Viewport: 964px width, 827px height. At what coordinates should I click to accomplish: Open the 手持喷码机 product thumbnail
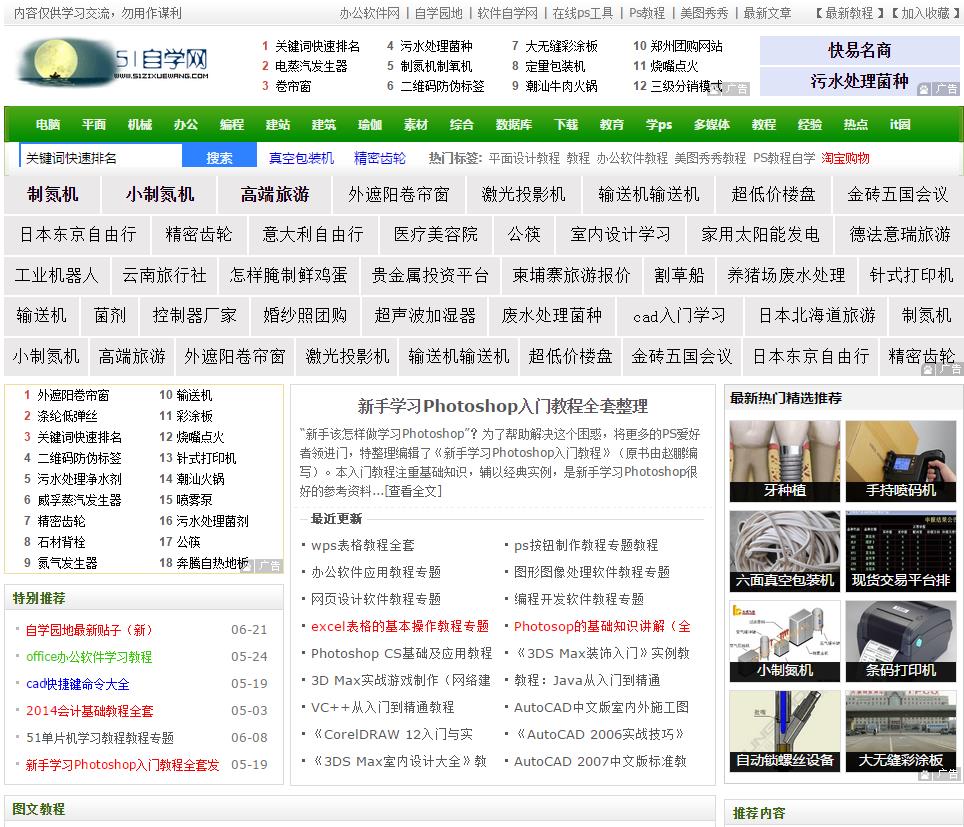click(900, 460)
